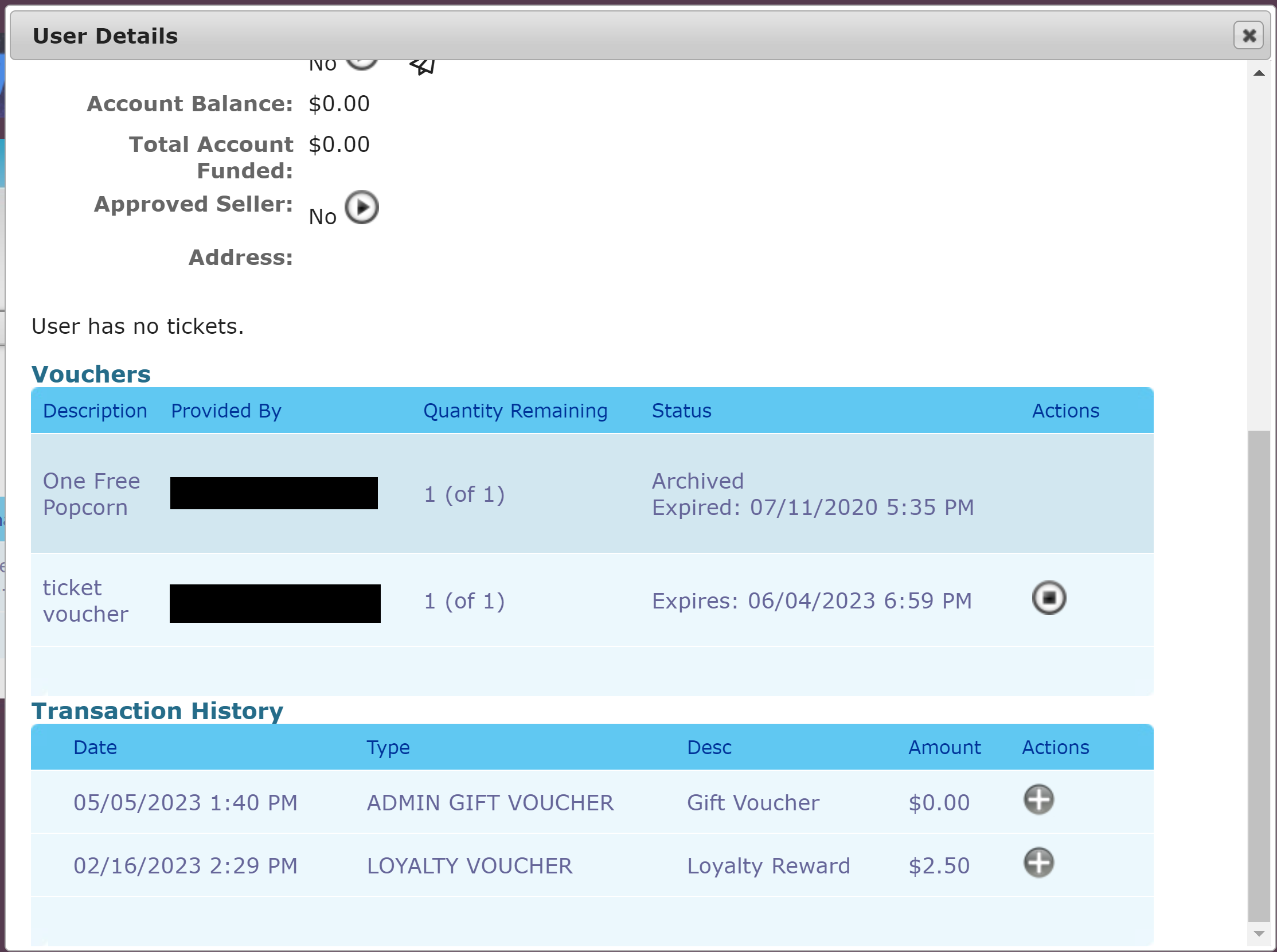Click the transaction Amount column header
The image size is (1277, 952).
944,747
